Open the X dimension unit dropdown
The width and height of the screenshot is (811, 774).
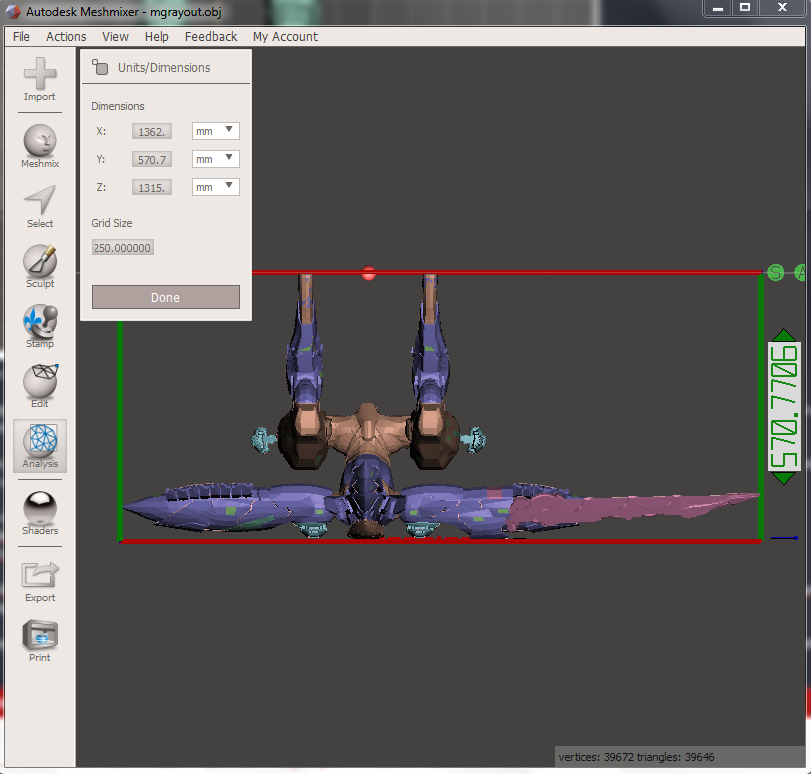[216, 131]
